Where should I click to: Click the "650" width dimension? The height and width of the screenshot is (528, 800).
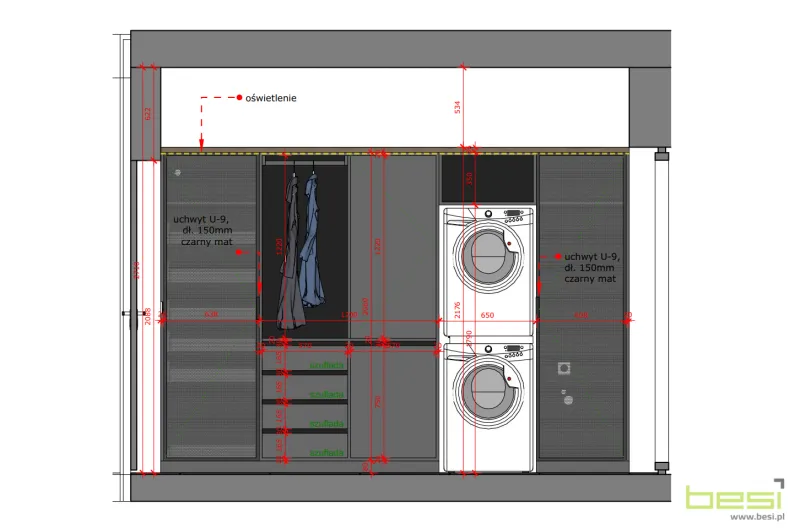click(x=487, y=315)
